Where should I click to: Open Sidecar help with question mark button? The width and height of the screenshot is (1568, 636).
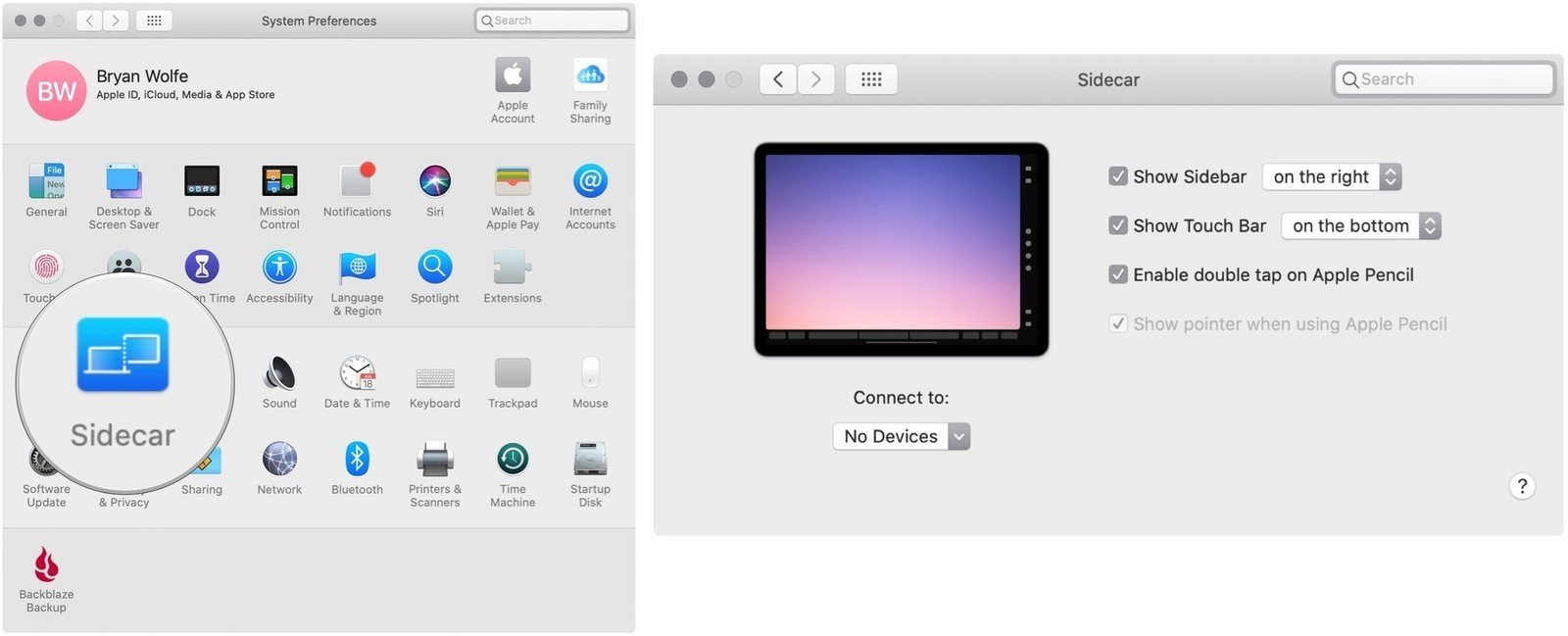pyautogui.click(x=1522, y=486)
